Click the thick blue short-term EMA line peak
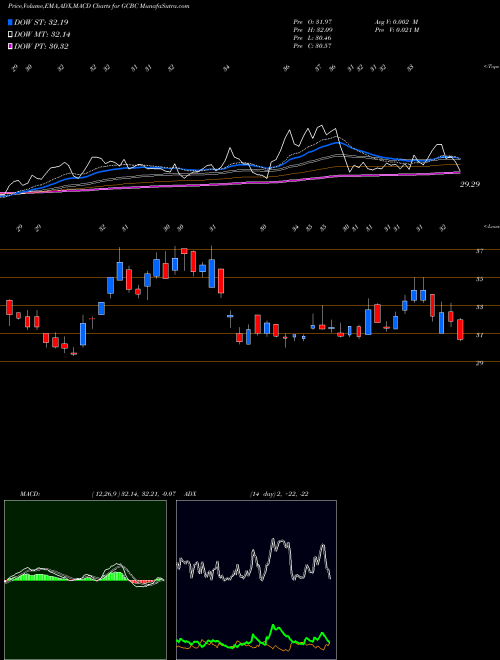The image size is (500, 660). tap(338, 143)
